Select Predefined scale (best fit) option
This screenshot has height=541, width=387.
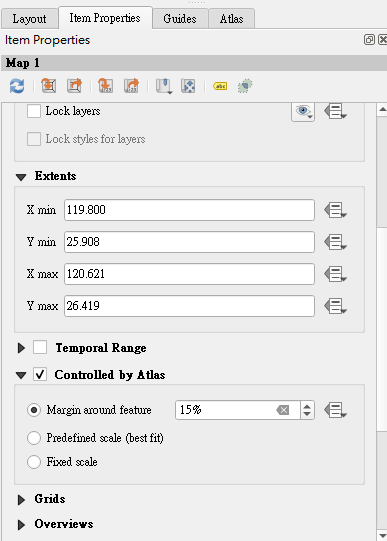[34, 438]
